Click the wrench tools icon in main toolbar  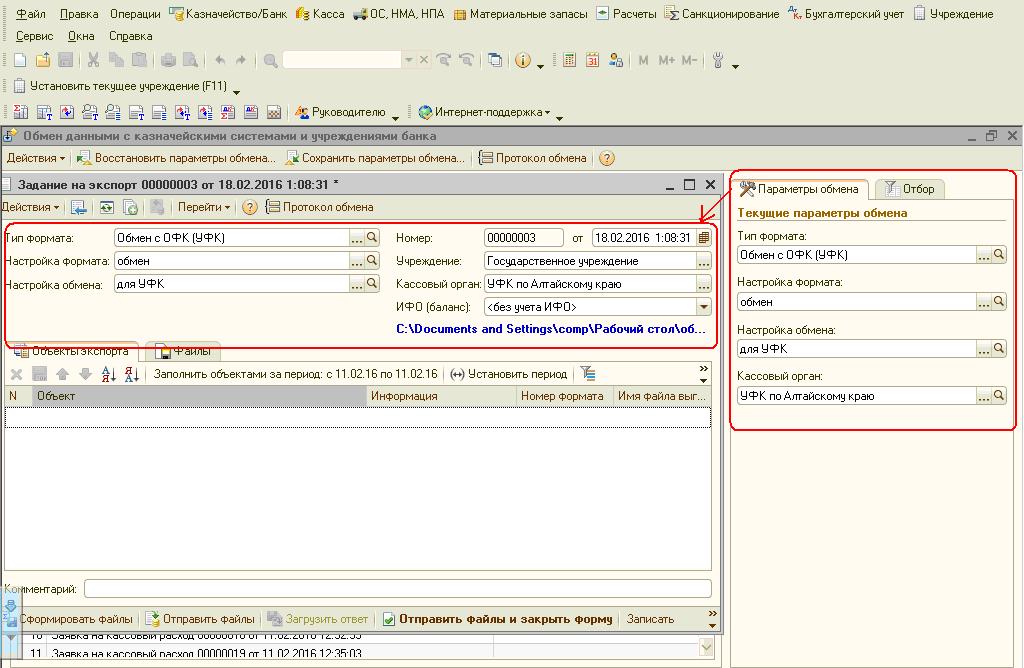pos(717,61)
